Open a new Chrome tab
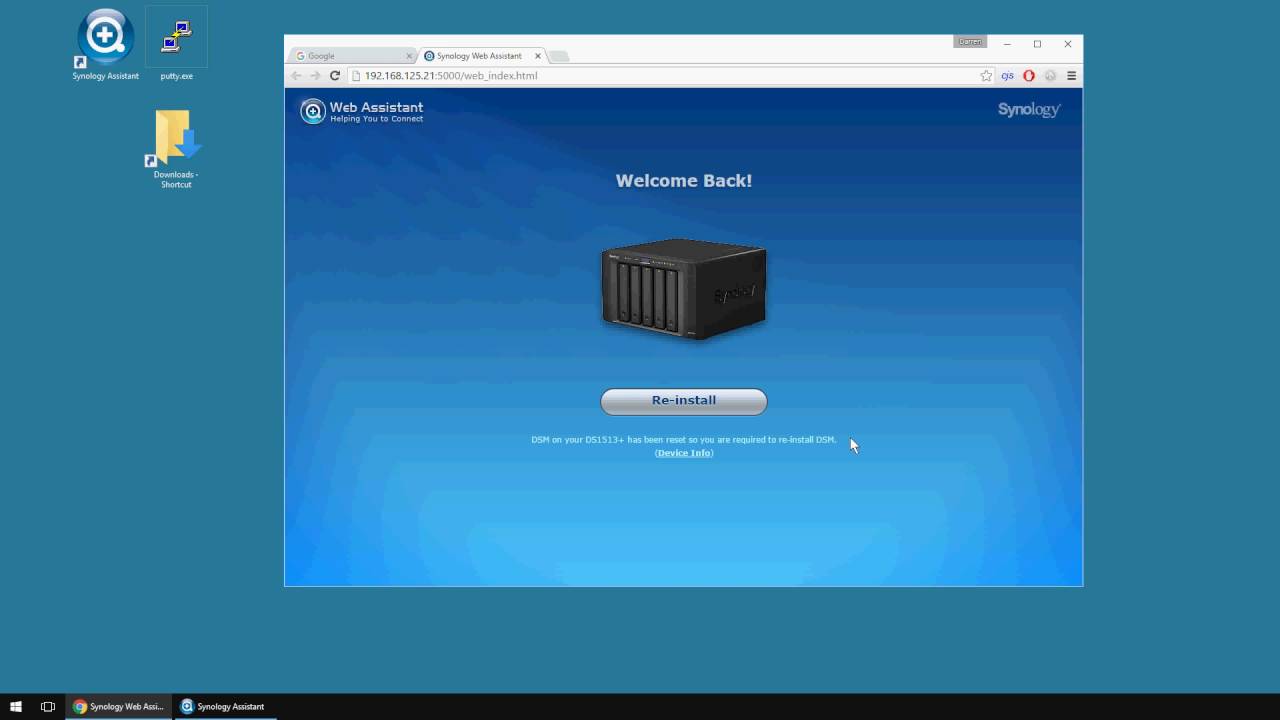This screenshot has height=720, width=1280. pyautogui.click(x=559, y=56)
